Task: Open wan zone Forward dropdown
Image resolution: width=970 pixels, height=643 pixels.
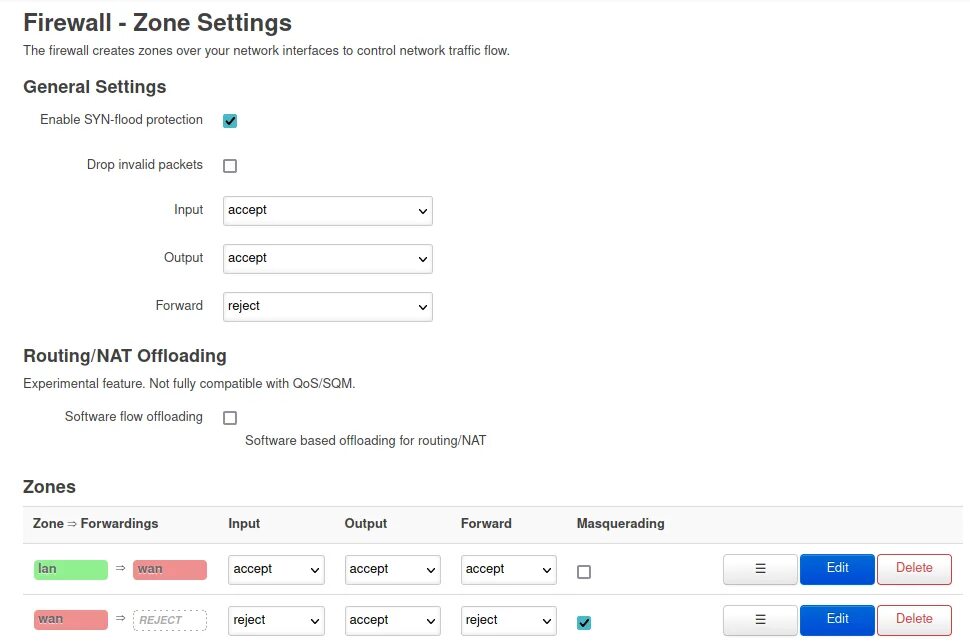Action: (508, 621)
